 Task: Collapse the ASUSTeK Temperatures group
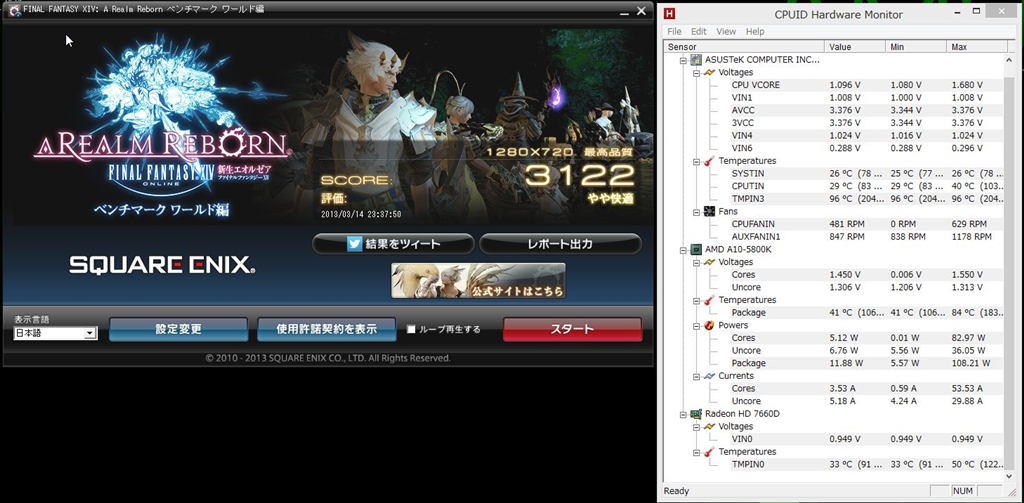click(697, 161)
